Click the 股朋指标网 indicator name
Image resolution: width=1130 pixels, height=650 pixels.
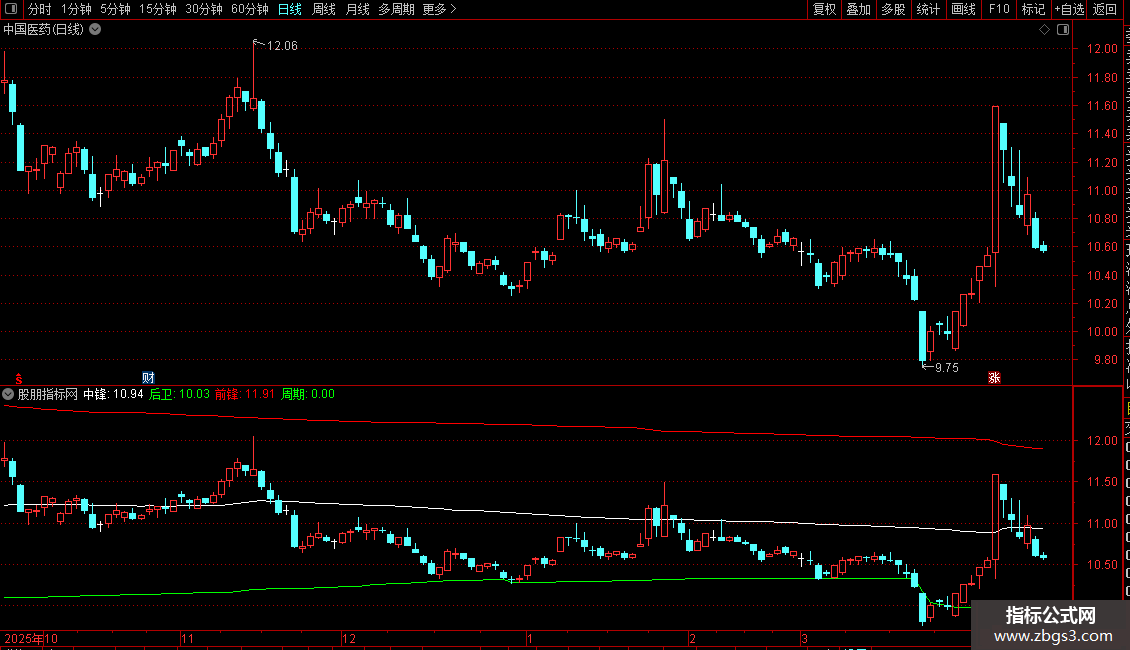48,394
